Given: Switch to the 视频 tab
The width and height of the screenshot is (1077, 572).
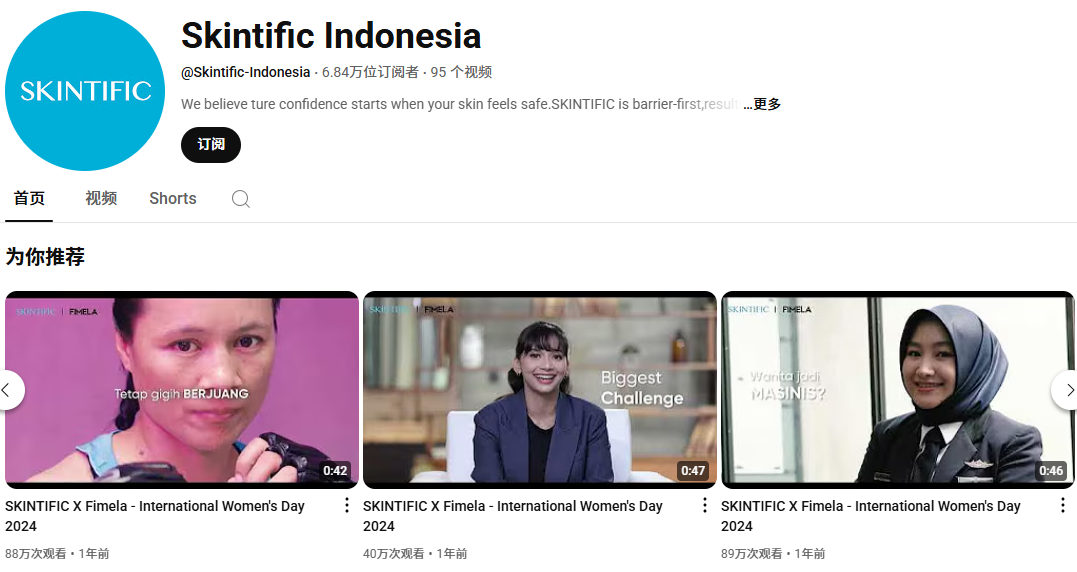Looking at the screenshot, I should [x=101, y=199].
